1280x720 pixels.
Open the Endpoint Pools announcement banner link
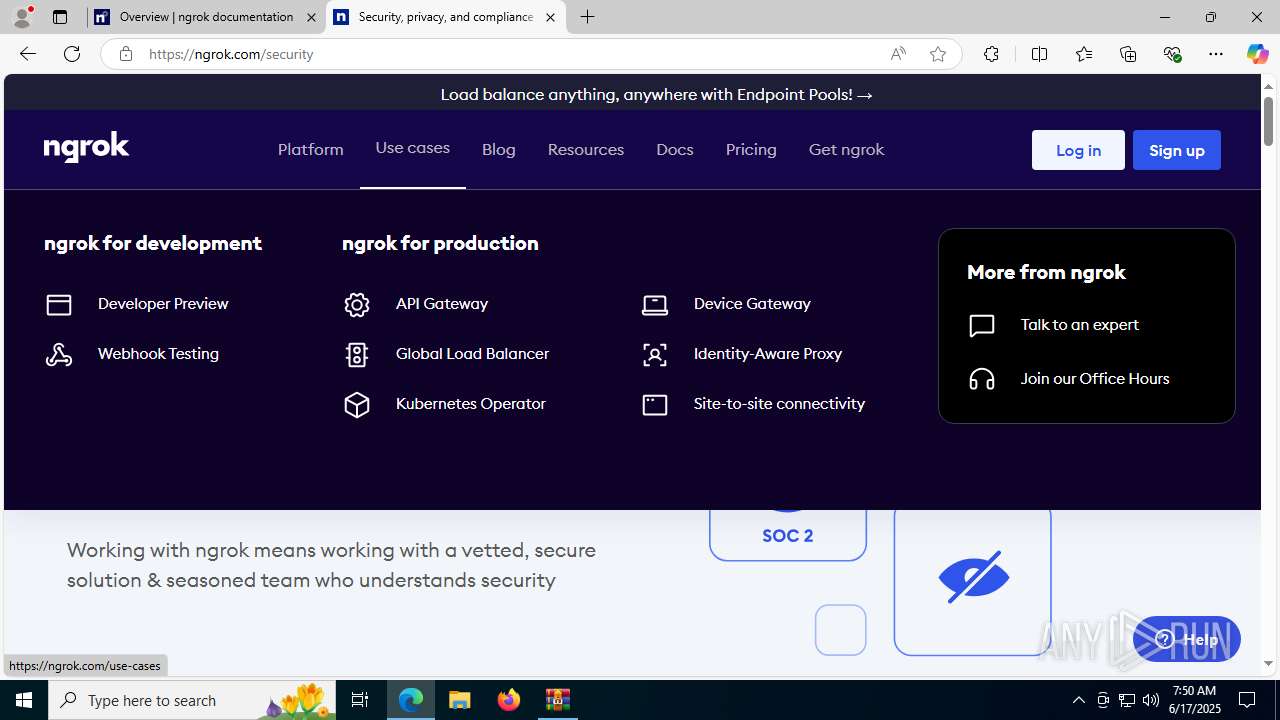(x=657, y=95)
